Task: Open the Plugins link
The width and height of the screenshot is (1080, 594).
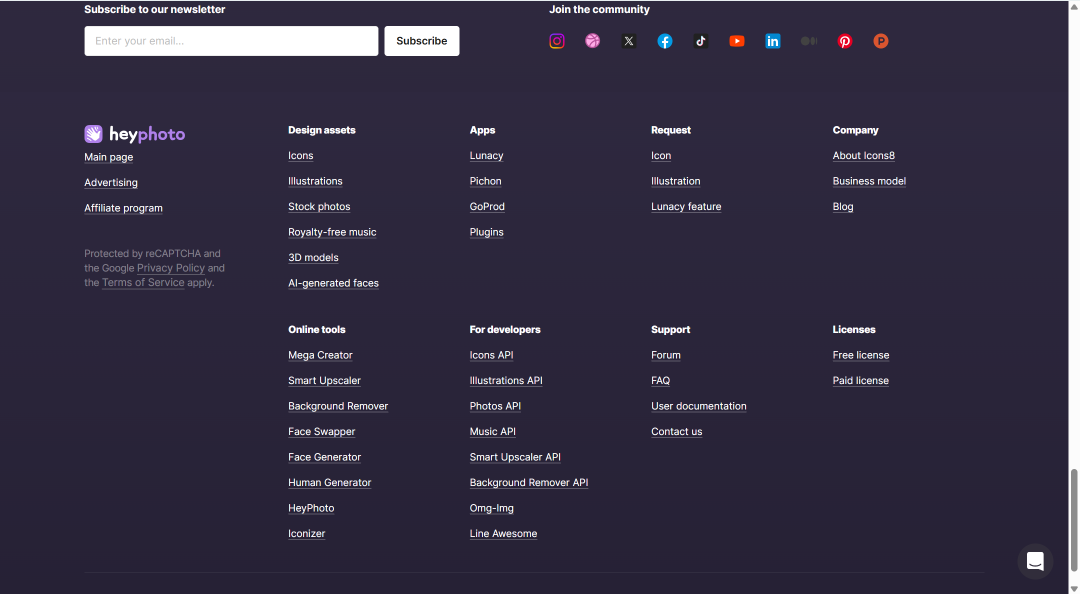Action: pos(486,232)
